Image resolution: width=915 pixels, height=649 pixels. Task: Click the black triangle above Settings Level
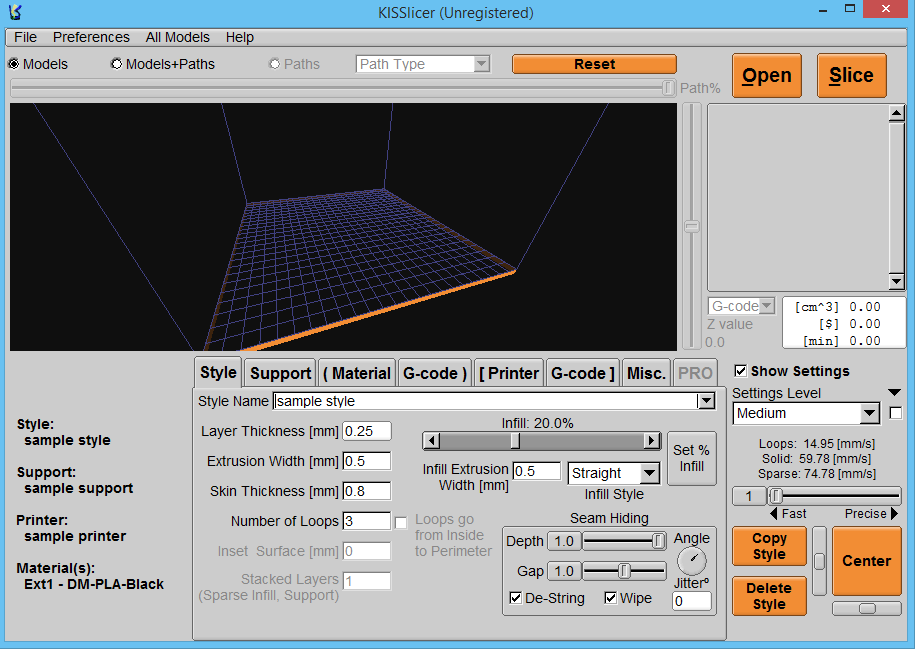tap(894, 393)
